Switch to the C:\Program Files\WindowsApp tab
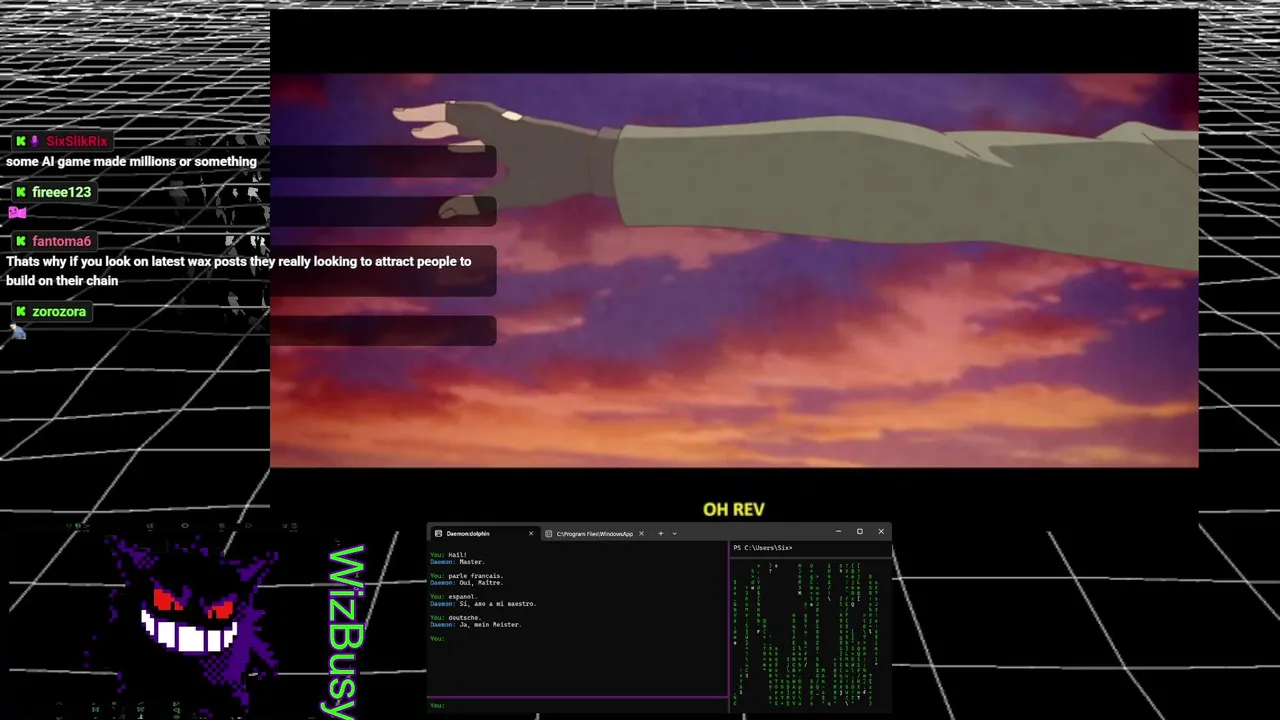Screen dimensions: 1280x720 tap(594, 533)
